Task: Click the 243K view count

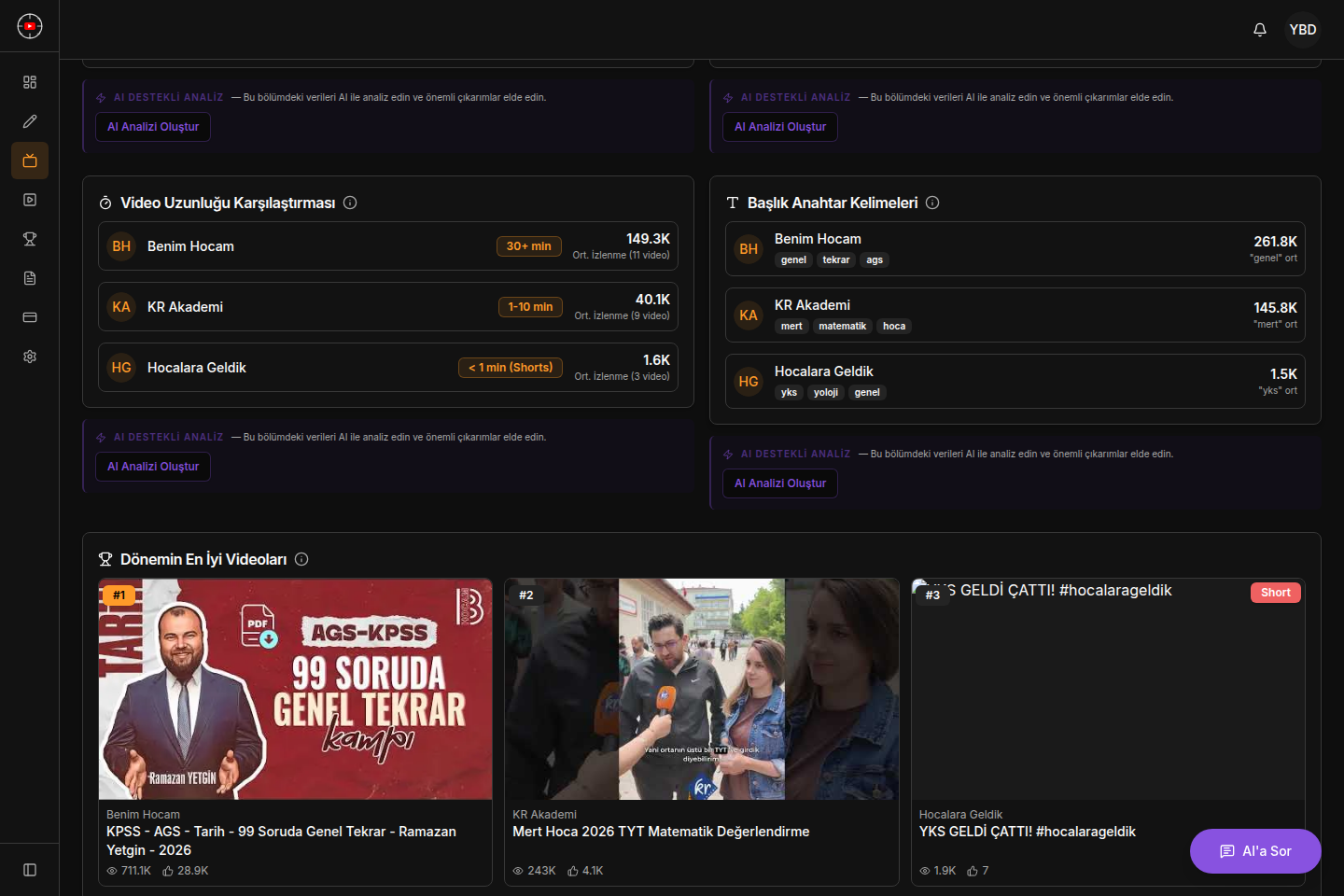Action: coord(534,871)
